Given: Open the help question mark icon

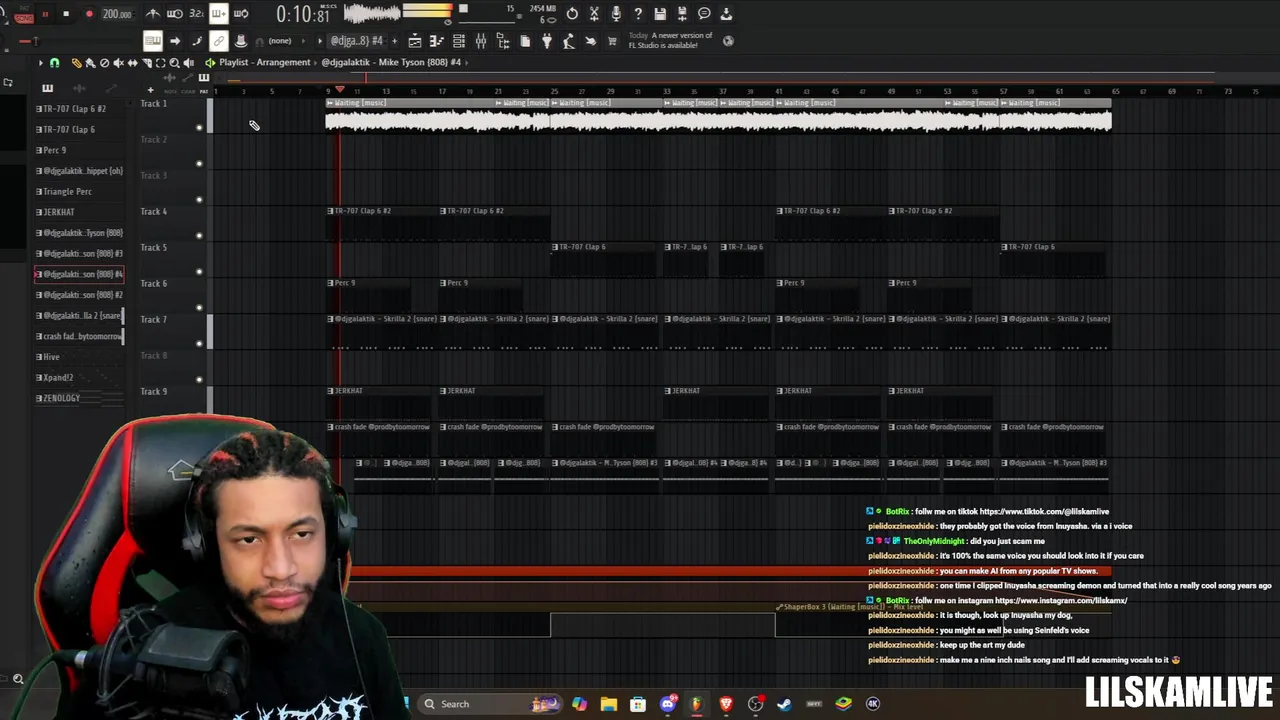Looking at the screenshot, I should pyautogui.click(x=638, y=14).
